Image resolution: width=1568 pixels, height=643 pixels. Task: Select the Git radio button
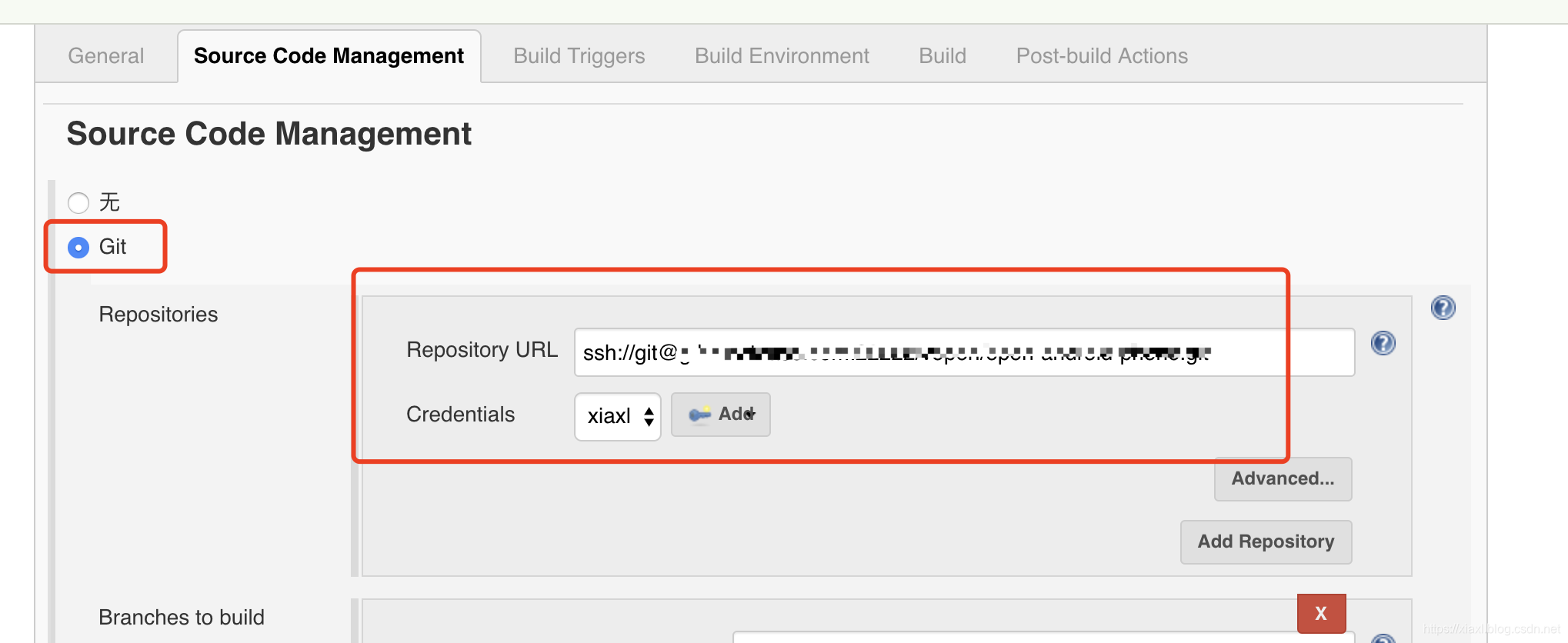(78, 247)
